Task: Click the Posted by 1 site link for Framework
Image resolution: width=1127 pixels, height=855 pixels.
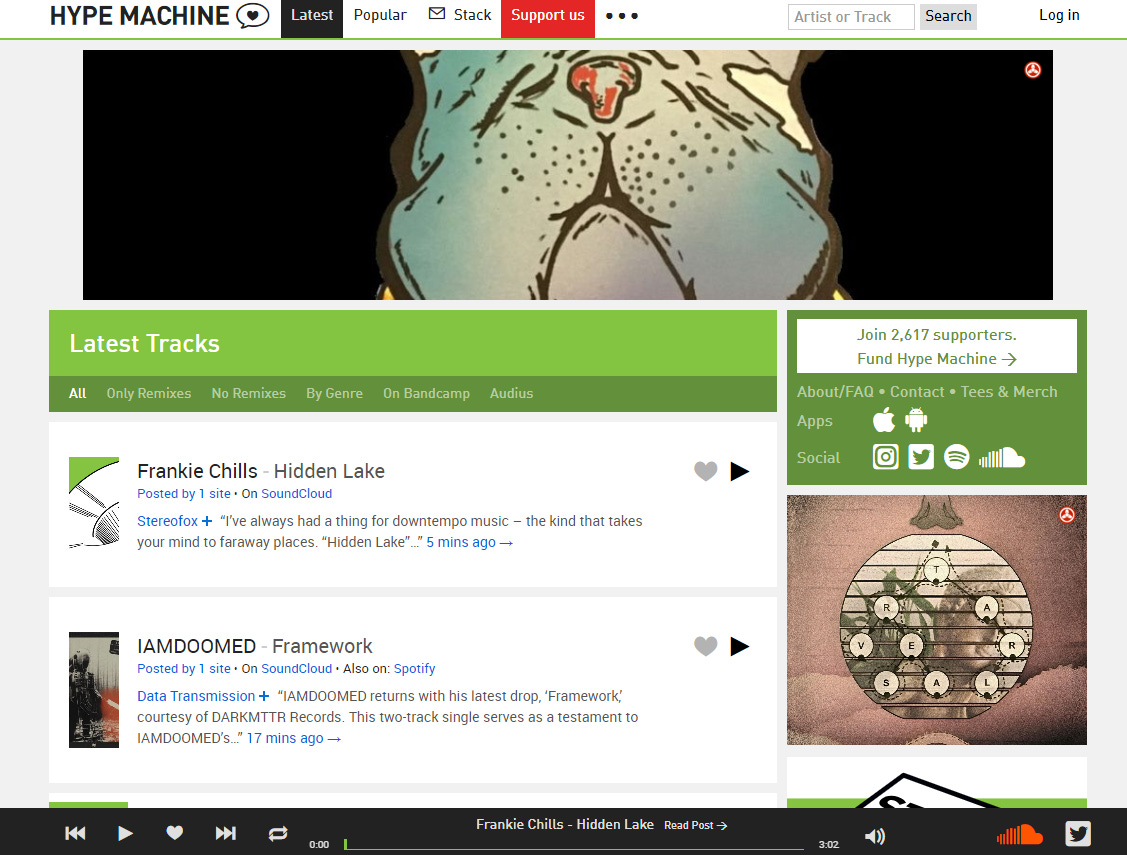Action: point(184,669)
